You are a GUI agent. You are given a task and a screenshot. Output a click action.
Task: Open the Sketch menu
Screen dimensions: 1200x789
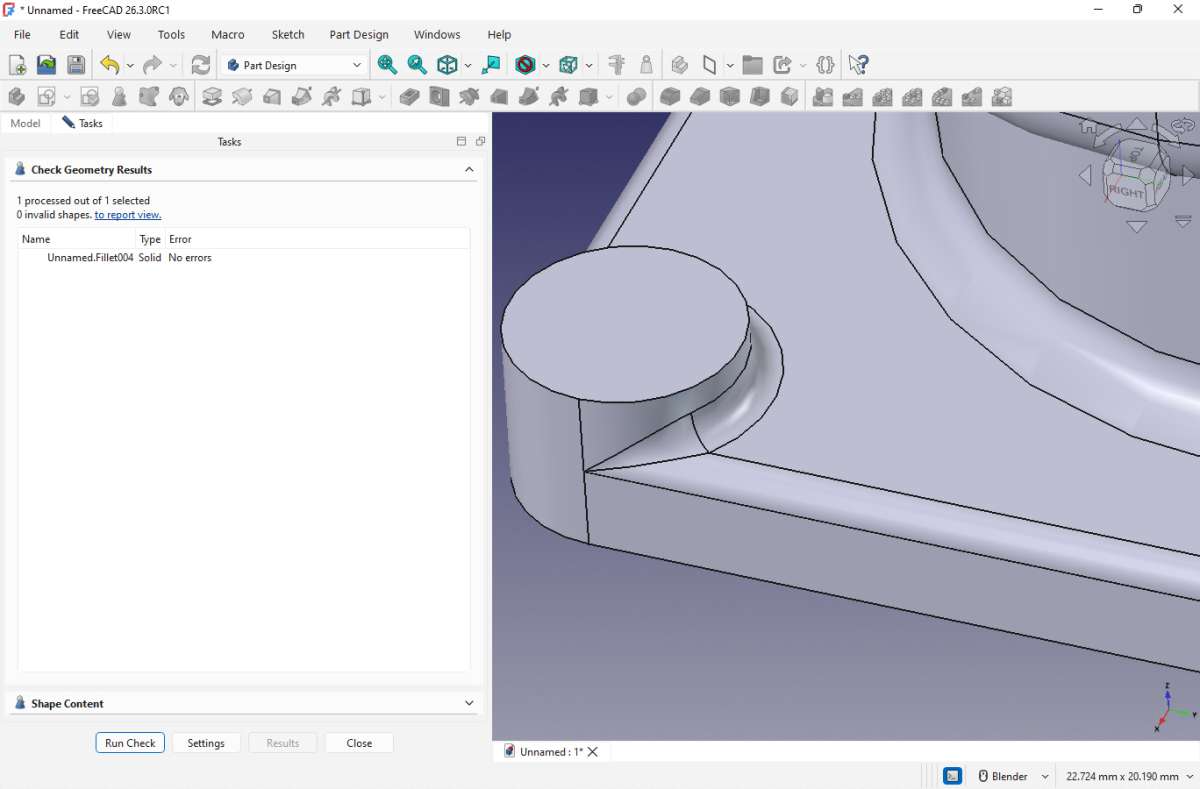coord(288,35)
